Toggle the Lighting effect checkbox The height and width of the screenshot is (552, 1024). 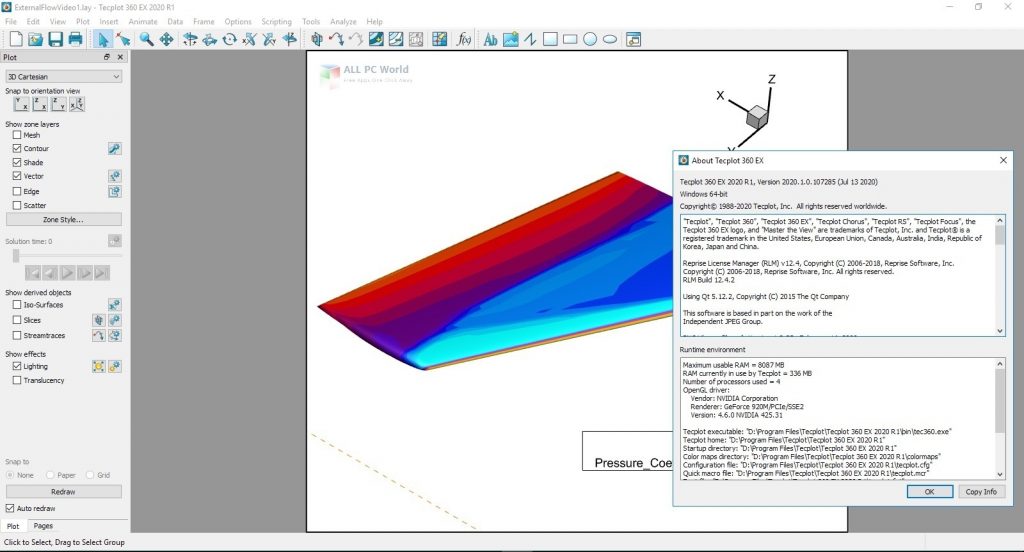pyautogui.click(x=17, y=366)
